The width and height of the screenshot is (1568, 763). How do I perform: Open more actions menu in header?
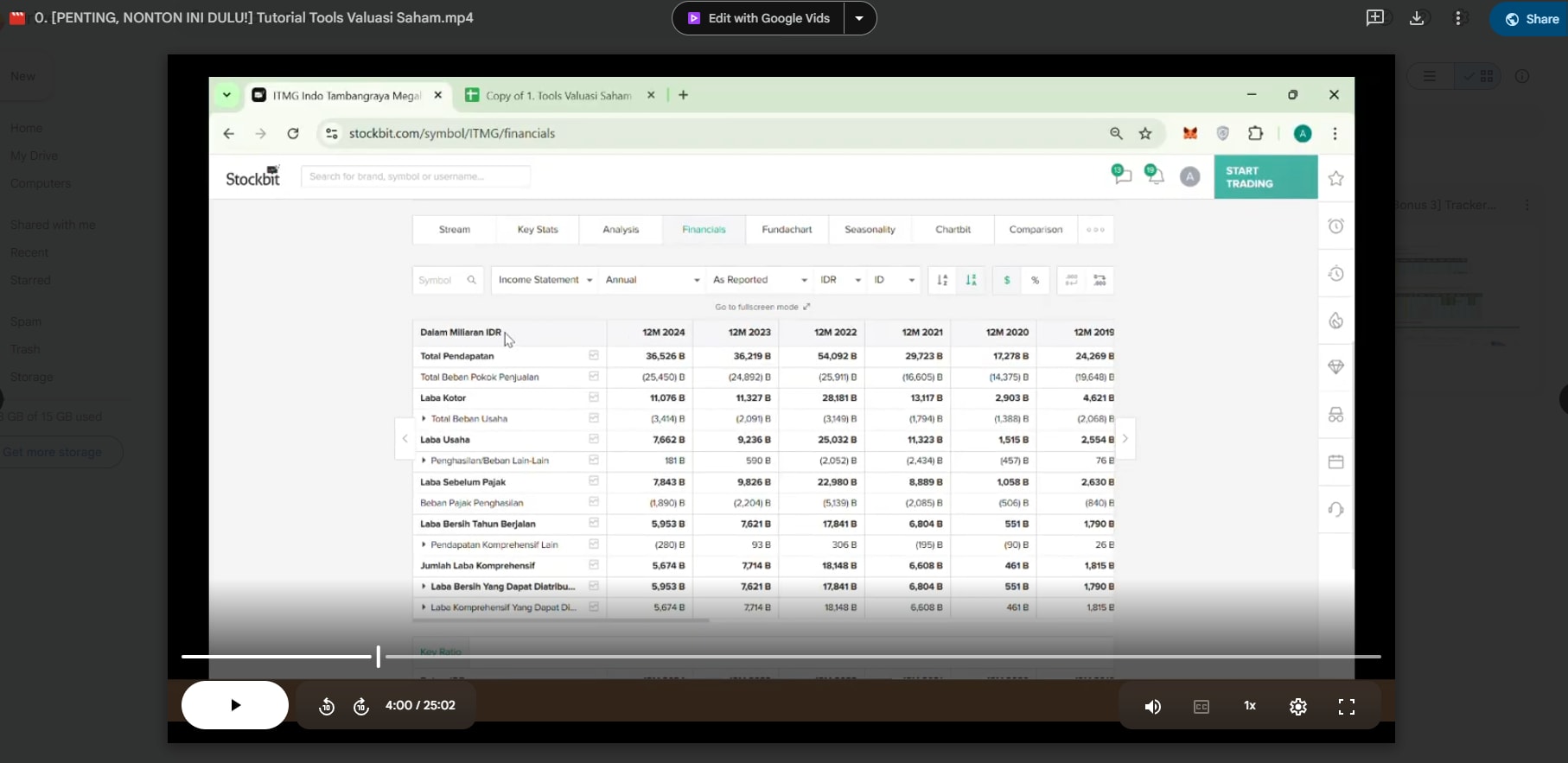tap(1458, 18)
